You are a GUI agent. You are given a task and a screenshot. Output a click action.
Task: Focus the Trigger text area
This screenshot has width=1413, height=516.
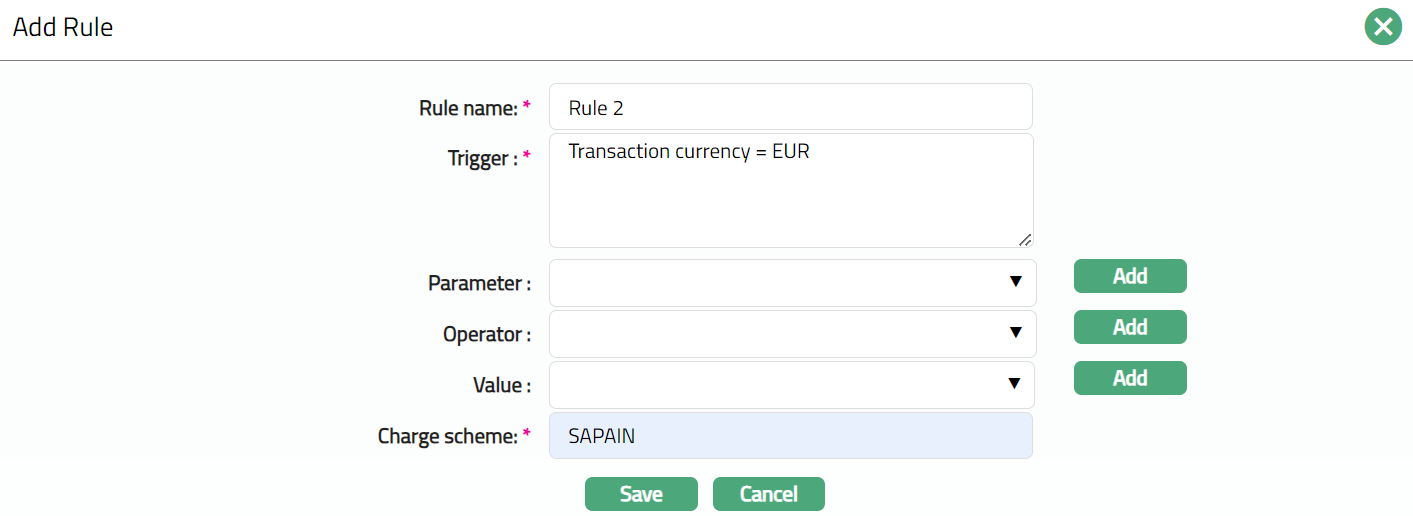[x=790, y=190]
